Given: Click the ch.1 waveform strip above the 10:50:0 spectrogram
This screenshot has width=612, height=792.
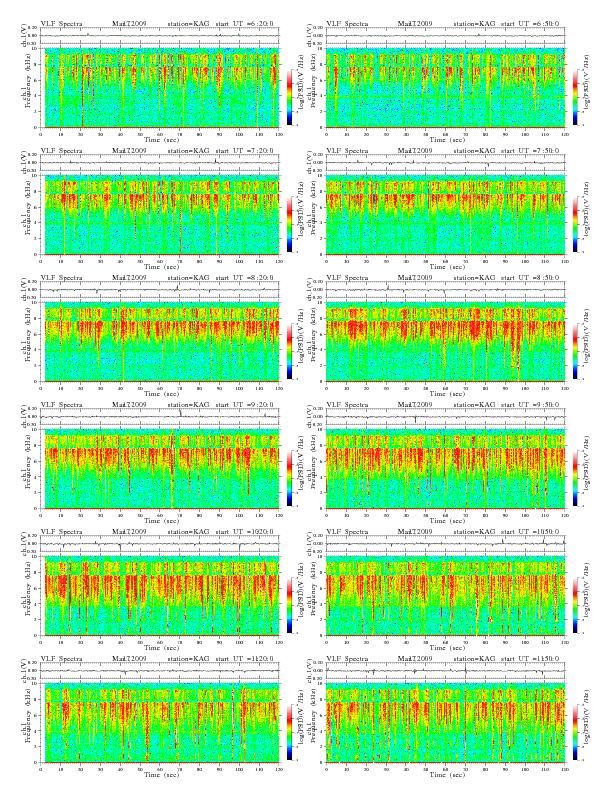Looking at the screenshot, I should 445,543.
